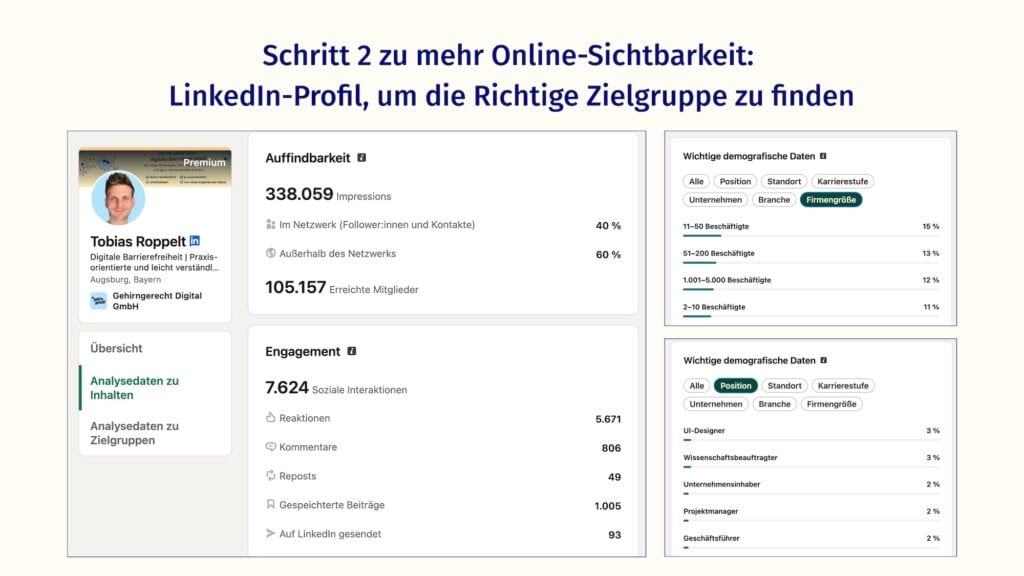
Task: Click the Auf LinkedIn gesendet count 93
Action: [x=614, y=535]
